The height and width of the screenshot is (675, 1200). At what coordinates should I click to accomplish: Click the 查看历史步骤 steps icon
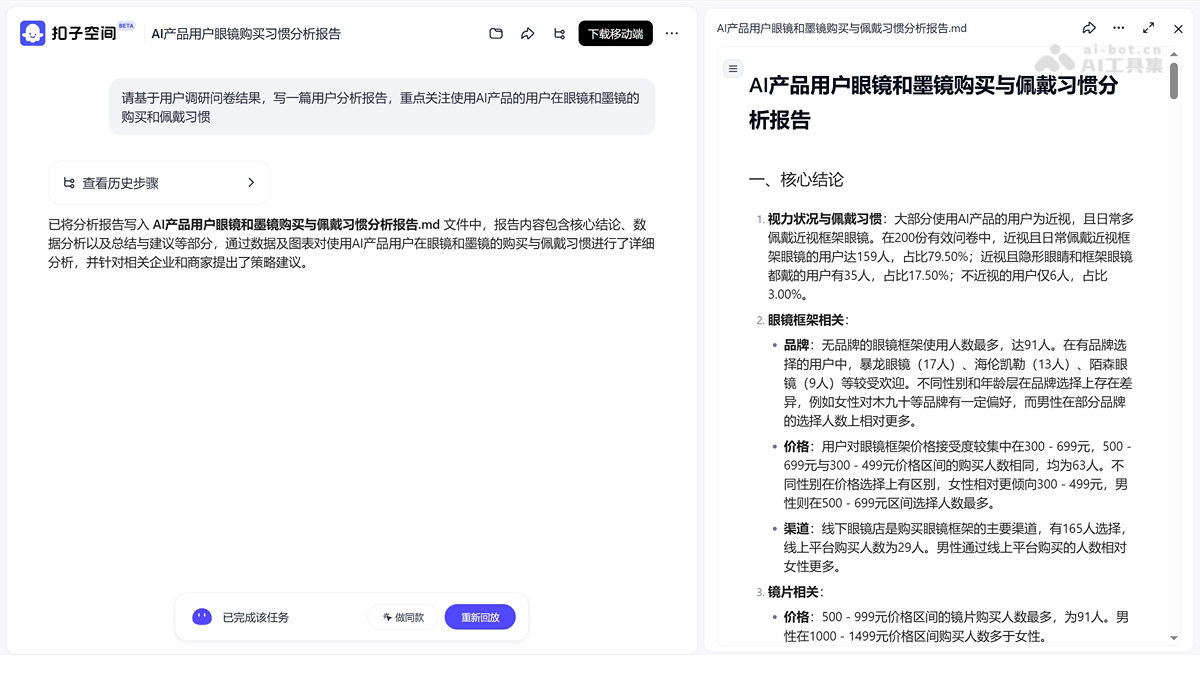(x=69, y=183)
